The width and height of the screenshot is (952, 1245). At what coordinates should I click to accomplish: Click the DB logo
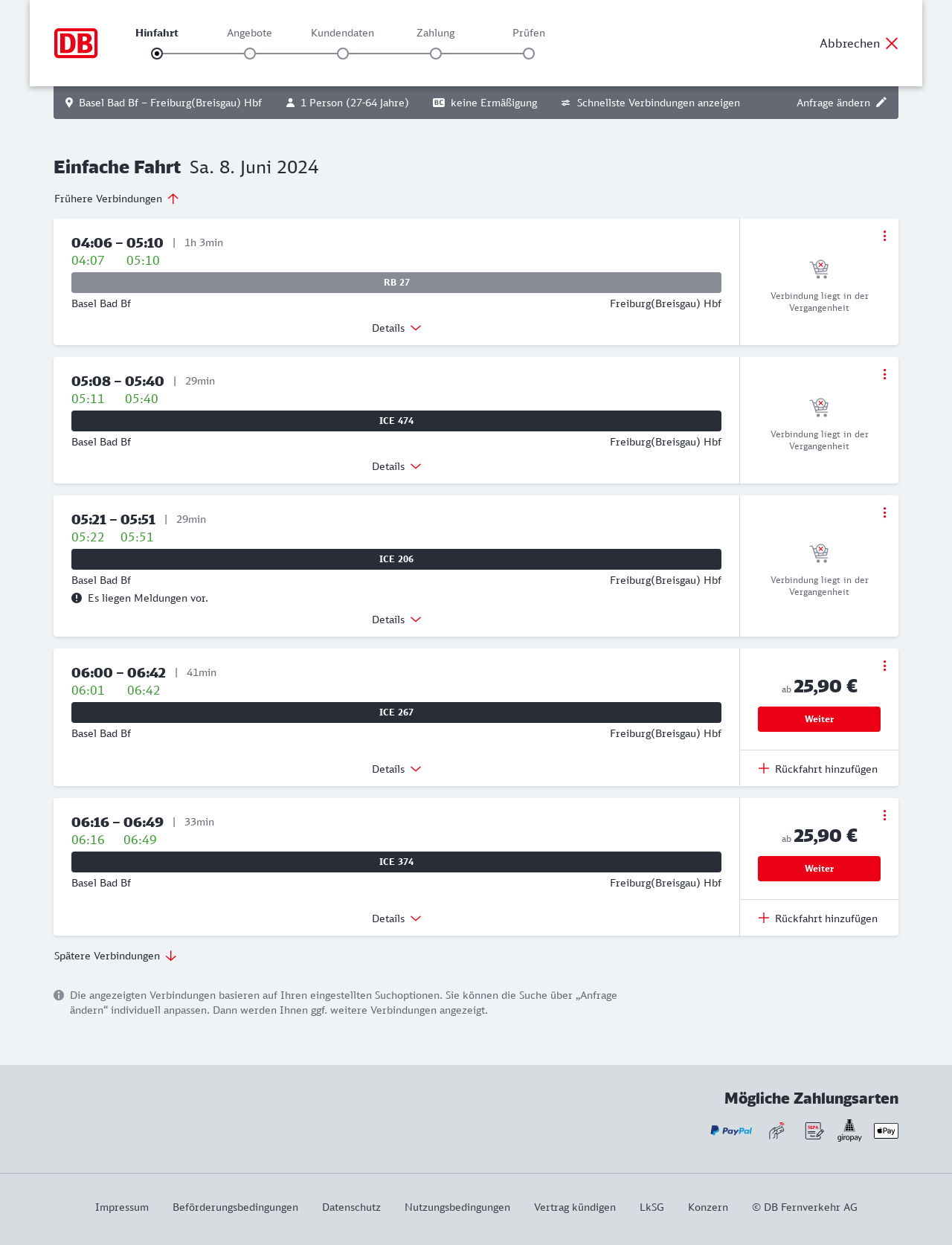point(76,43)
